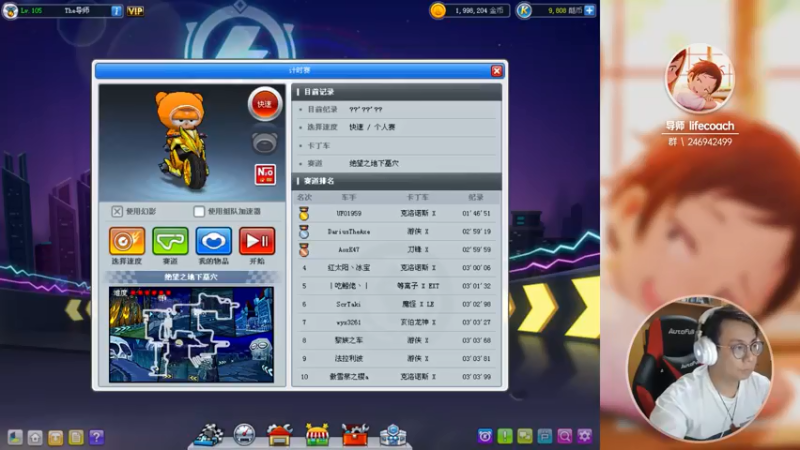This screenshot has width=800, height=450.
Task: Click the record time 03' 00' 06
Action: coord(476,268)
